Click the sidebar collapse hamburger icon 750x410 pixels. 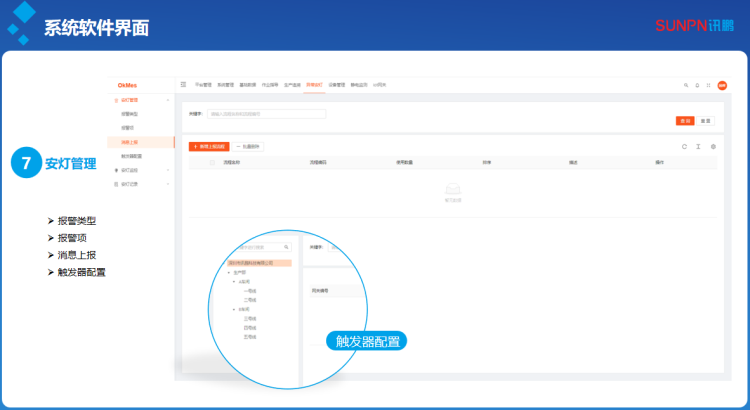click(x=183, y=85)
